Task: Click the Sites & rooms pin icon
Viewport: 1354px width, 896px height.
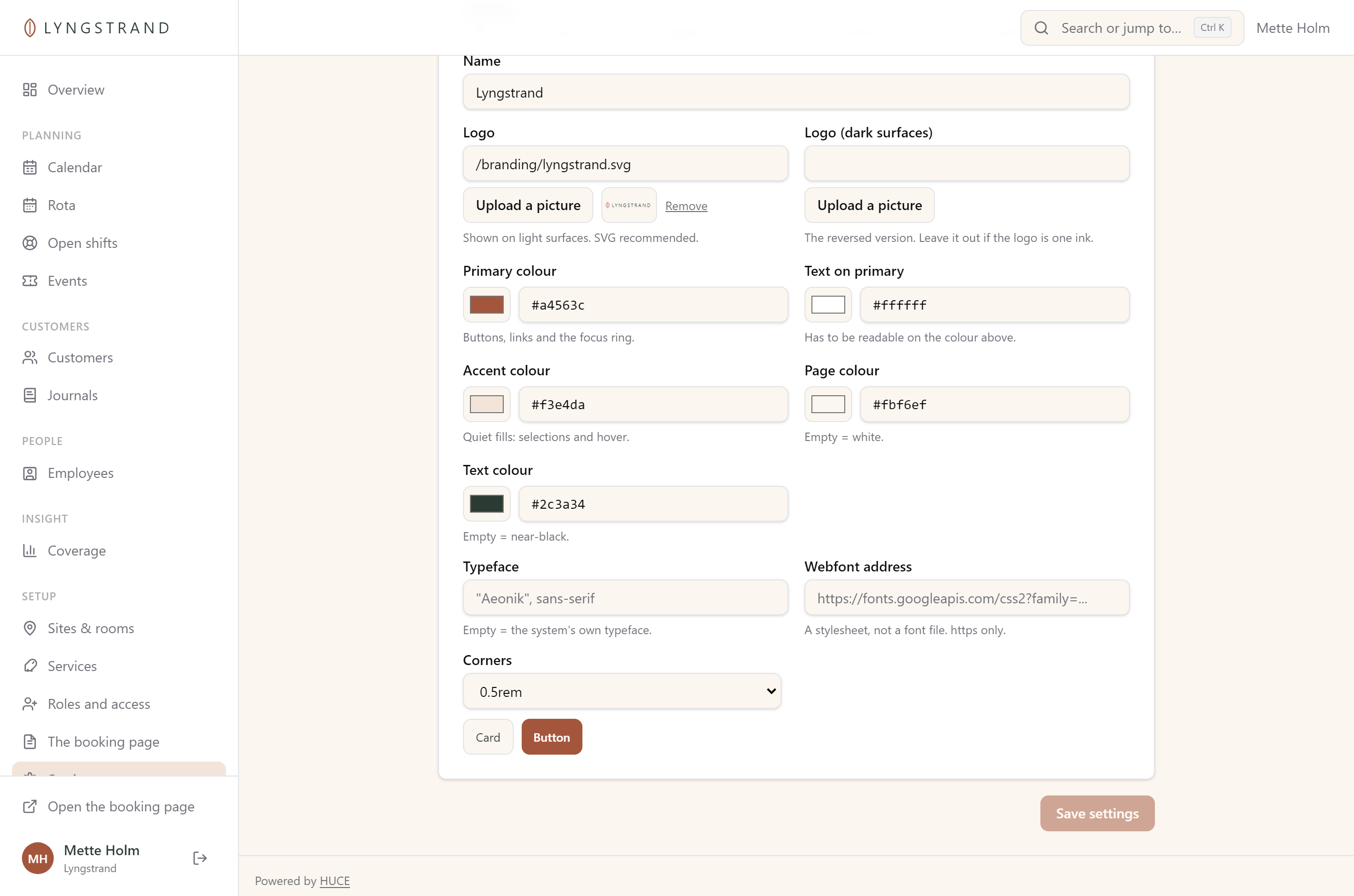Action: tap(30, 629)
